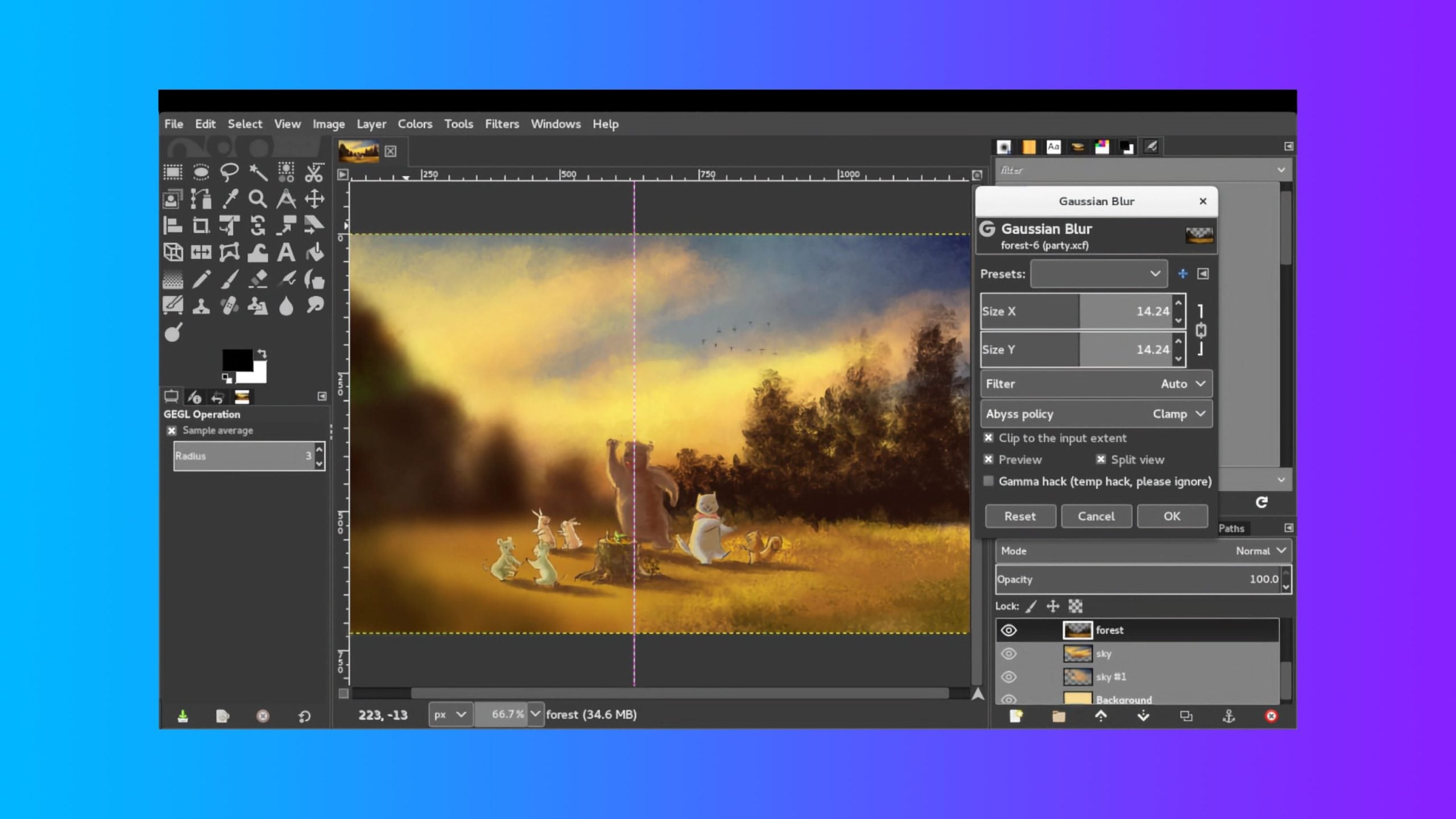The width and height of the screenshot is (1456, 819).
Task: Select the Background layer thumbnail
Action: coord(1077,699)
